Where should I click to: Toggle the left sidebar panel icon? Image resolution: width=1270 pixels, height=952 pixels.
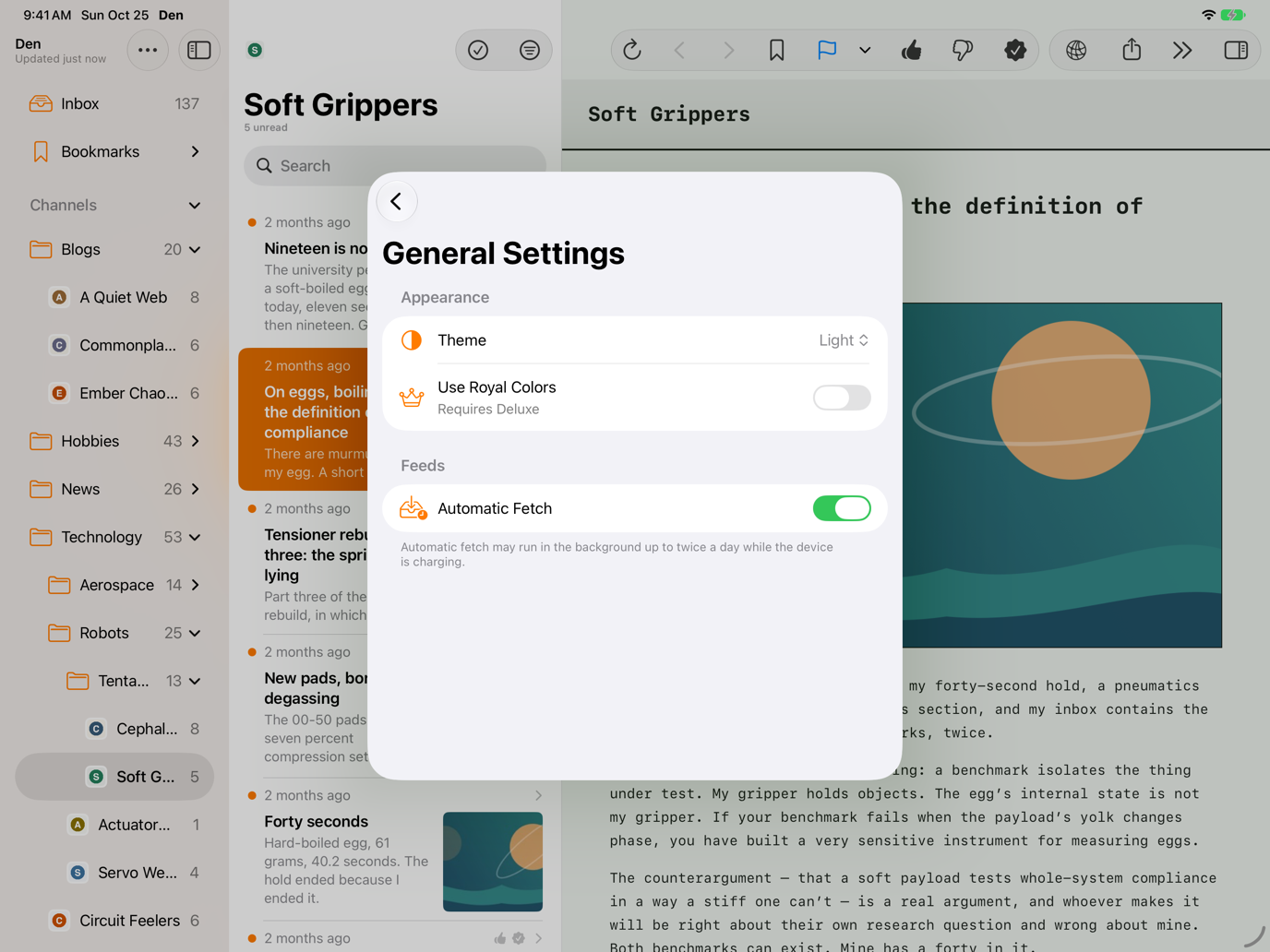[x=199, y=51]
